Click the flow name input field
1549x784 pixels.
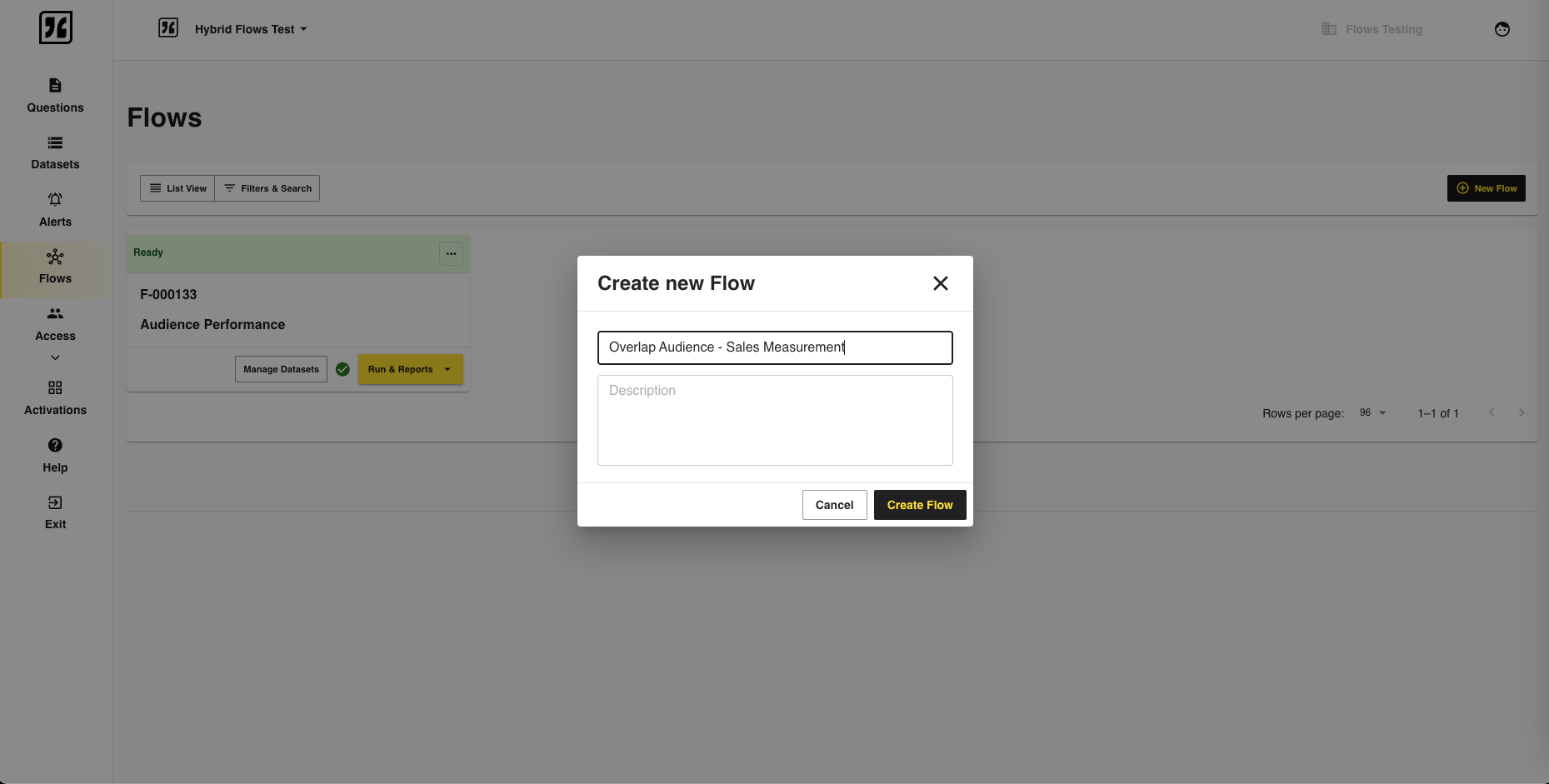tap(775, 347)
